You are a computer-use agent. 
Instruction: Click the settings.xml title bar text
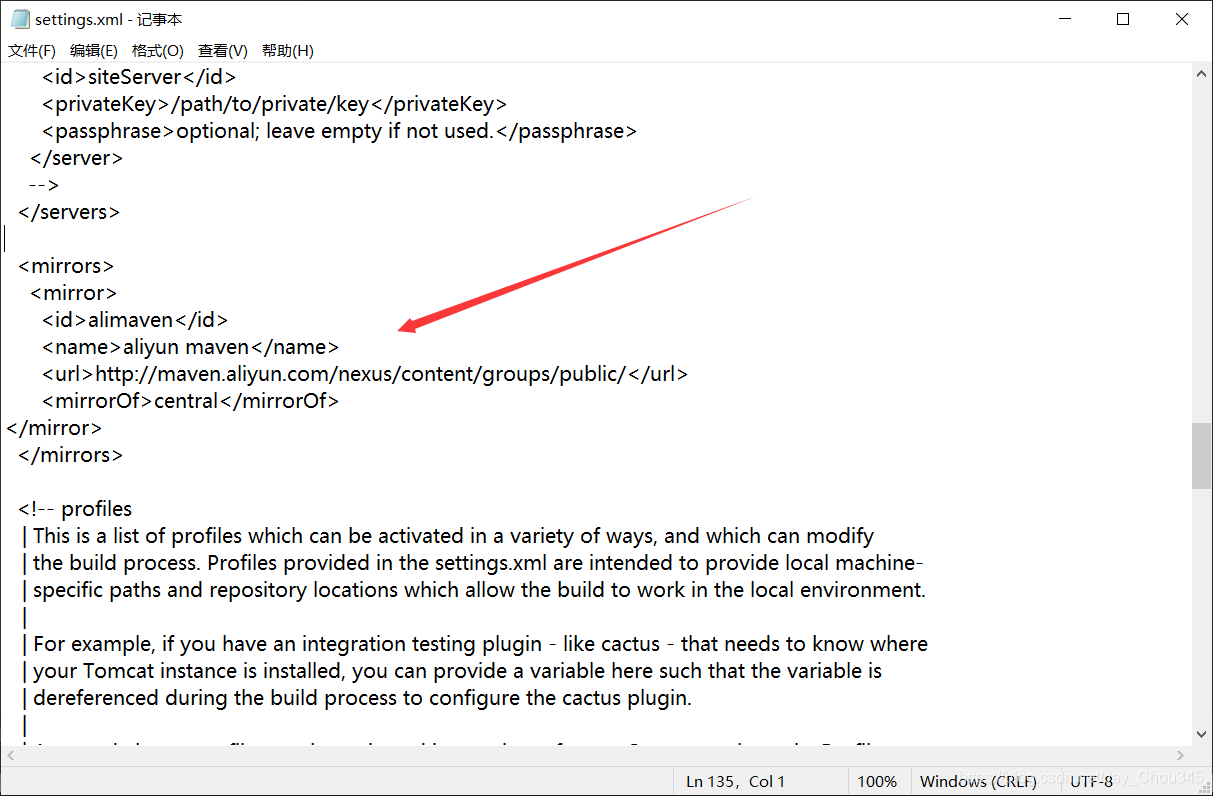109,19
